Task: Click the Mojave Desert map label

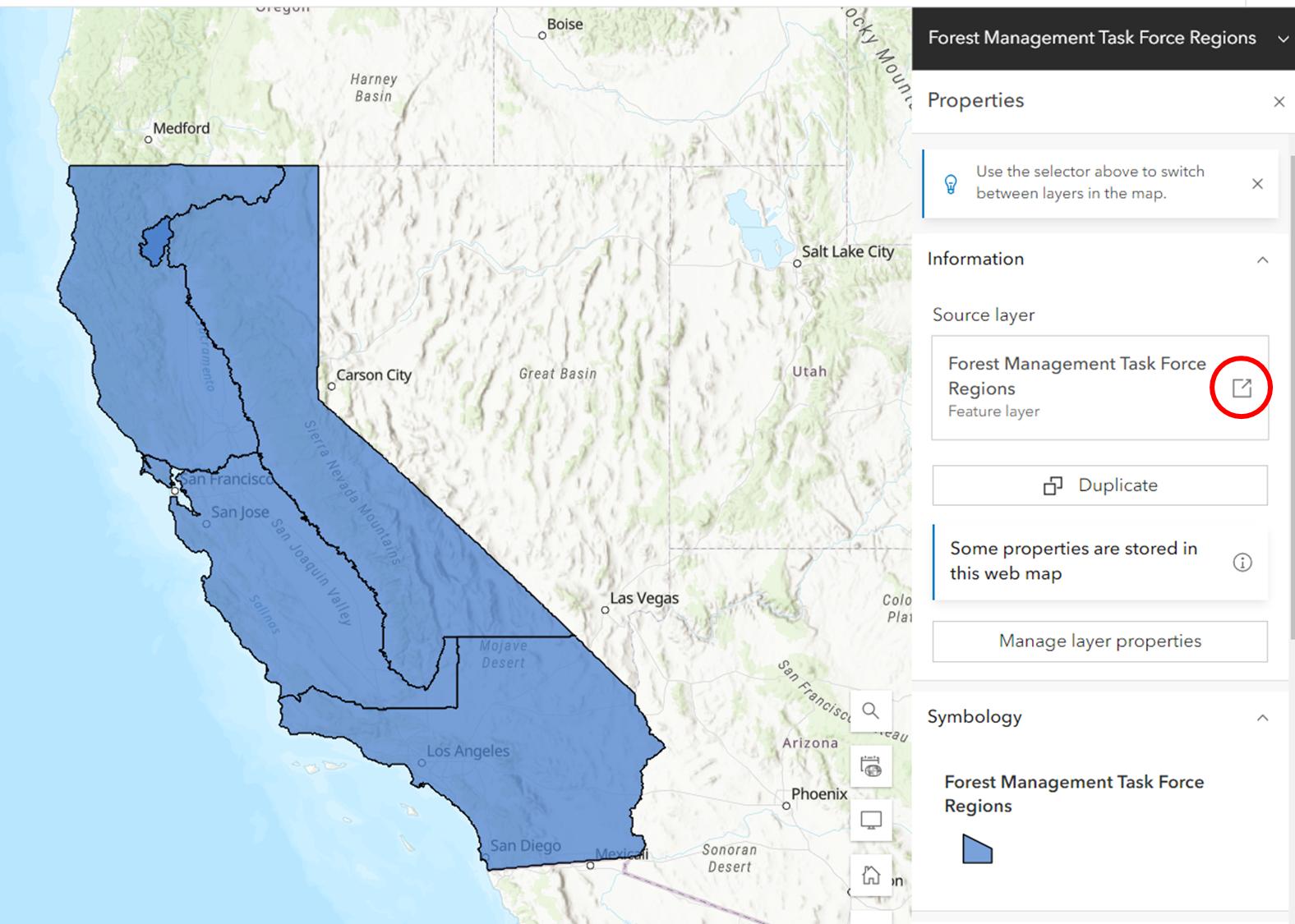Action: click(x=503, y=654)
